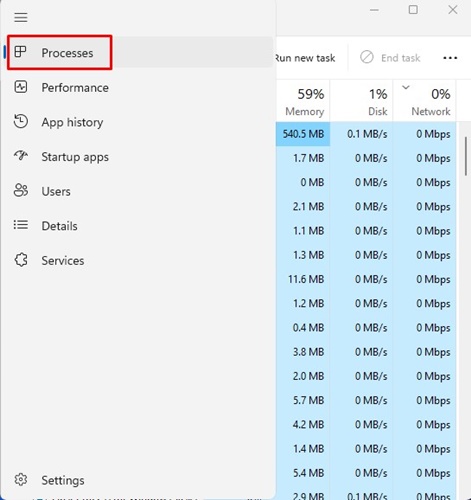The height and width of the screenshot is (500, 471).
Task: Click the End task button
Action: (x=390, y=58)
